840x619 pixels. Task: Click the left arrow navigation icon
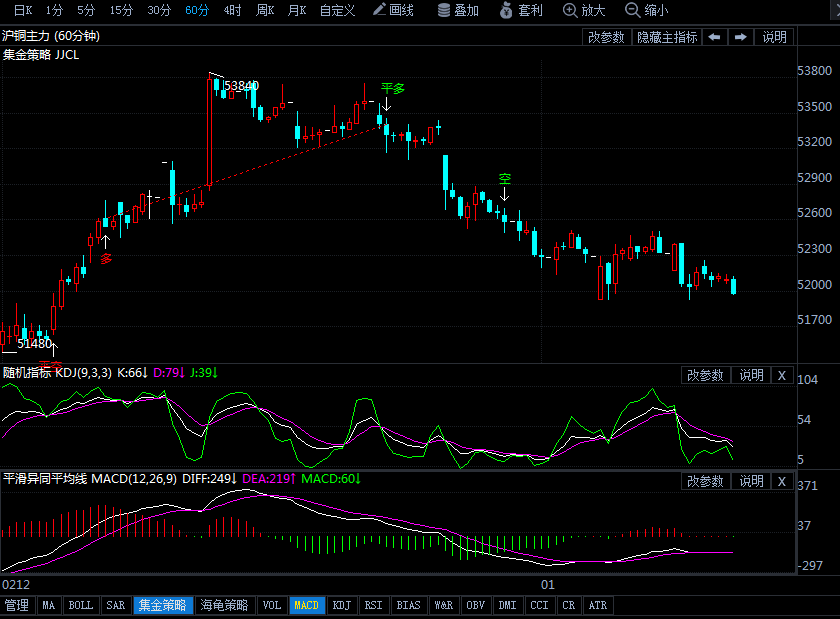click(713, 36)
